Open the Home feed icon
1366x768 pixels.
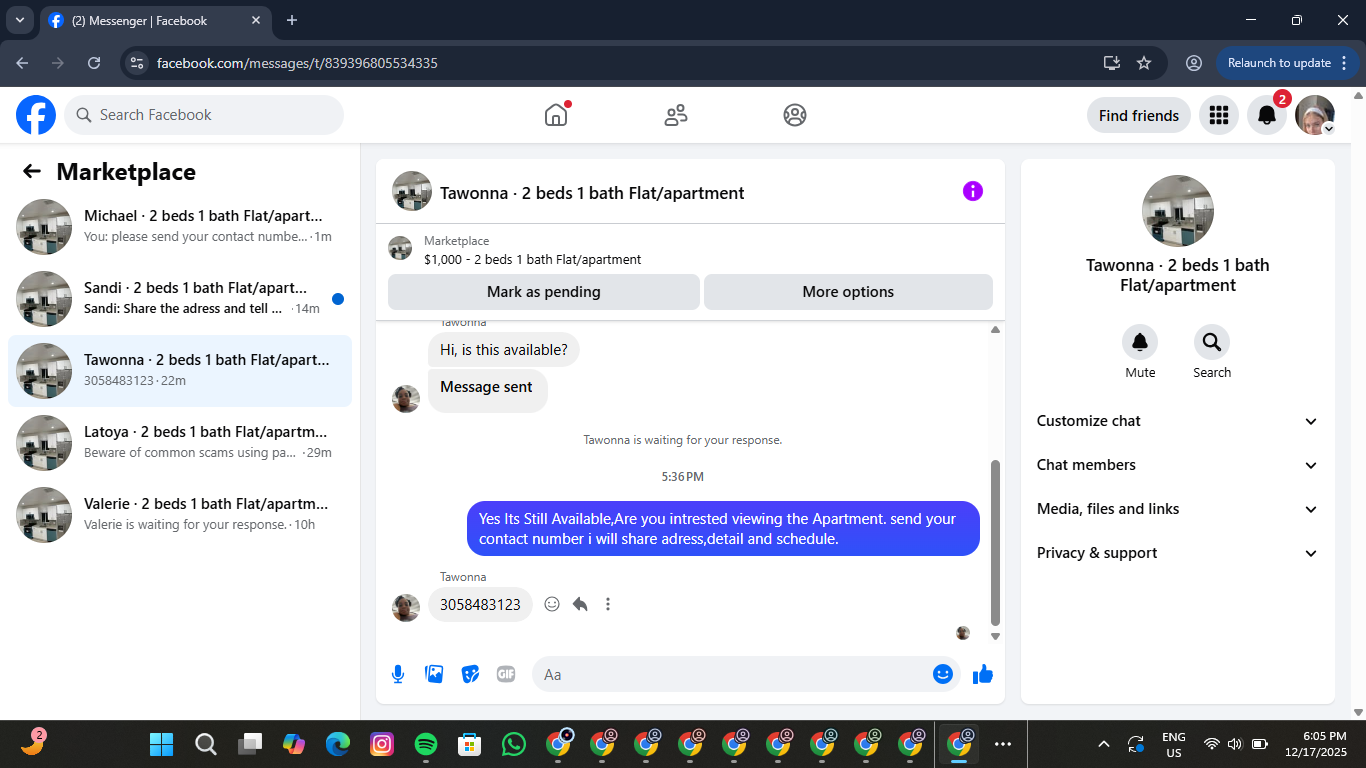click(556, 115)
